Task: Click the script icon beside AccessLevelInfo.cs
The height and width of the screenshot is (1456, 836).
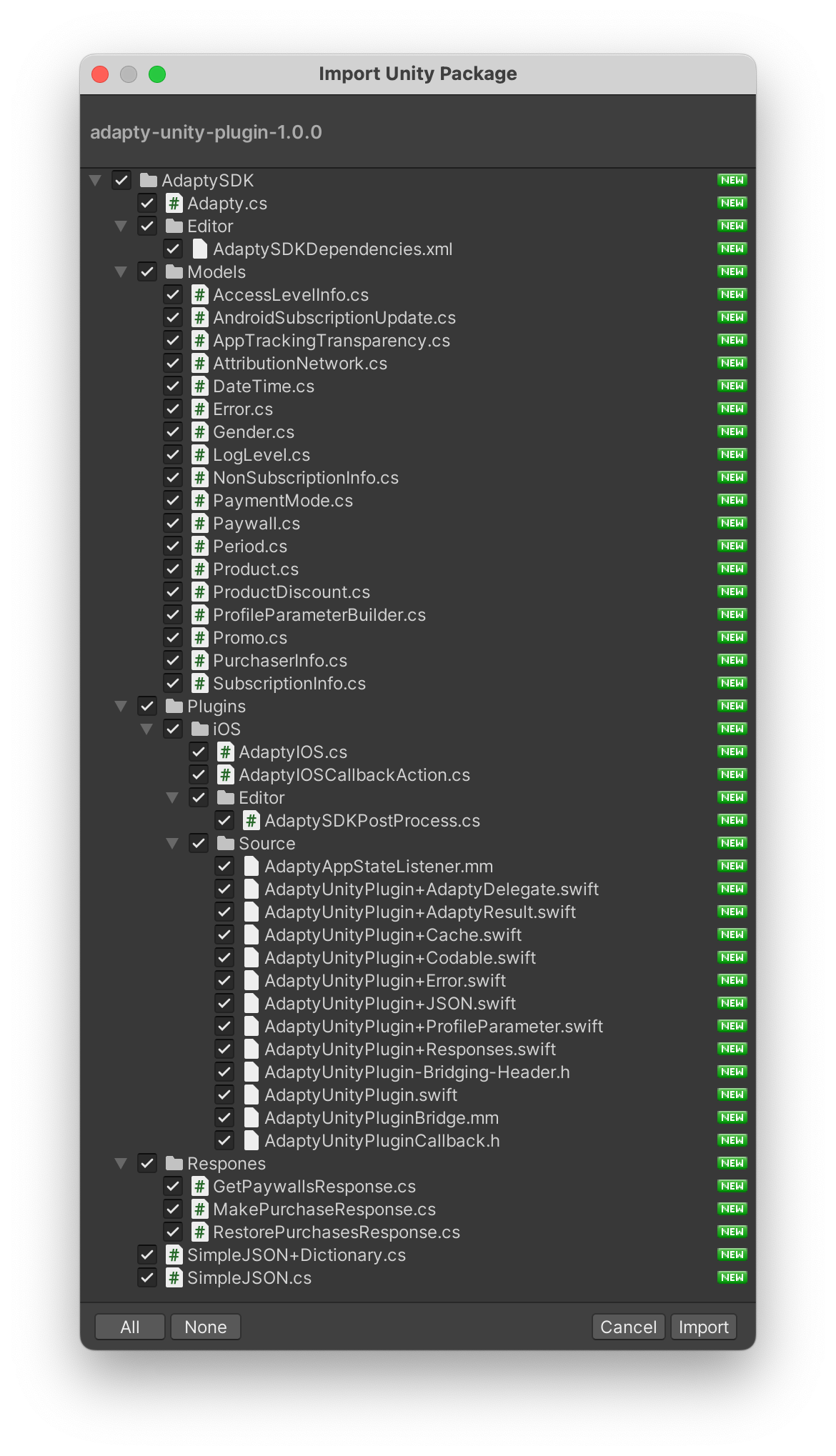Action: (x=199, y=294)
